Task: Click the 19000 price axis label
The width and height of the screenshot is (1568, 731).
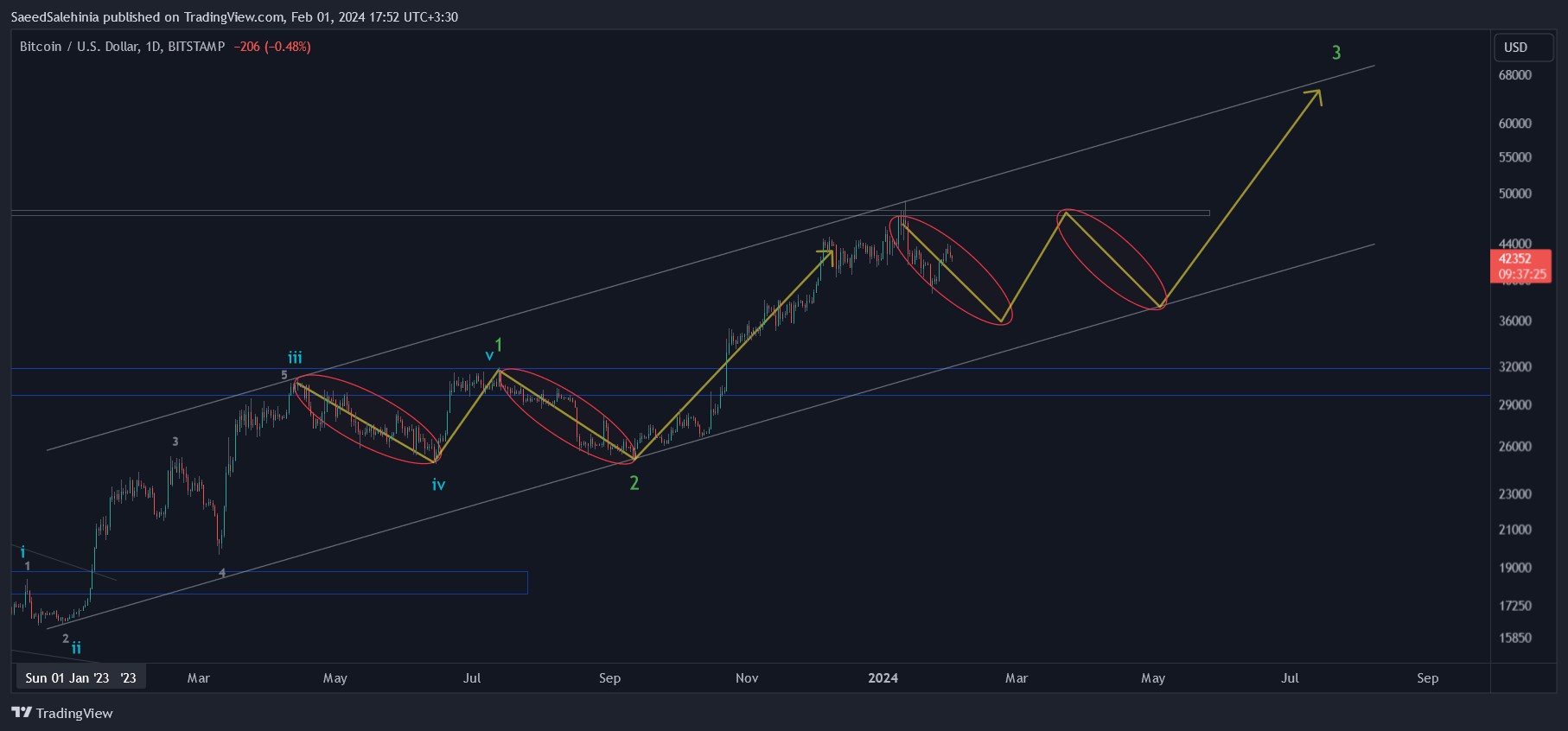Action: coord(1514,568)
